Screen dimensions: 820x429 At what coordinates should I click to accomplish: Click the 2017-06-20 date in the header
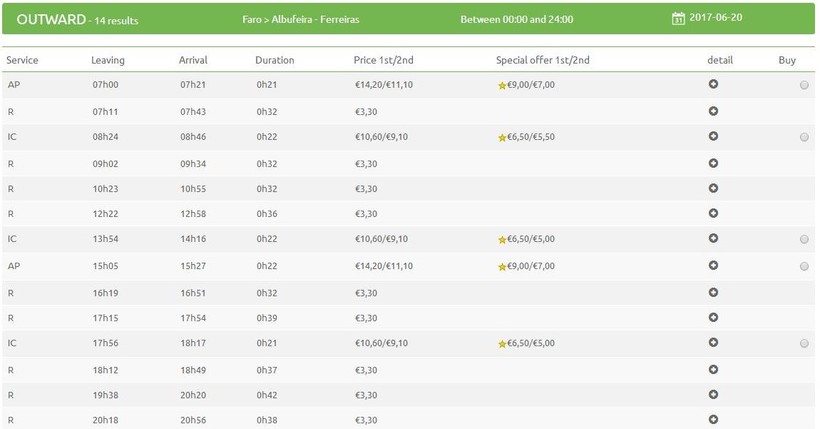(718, 18)
